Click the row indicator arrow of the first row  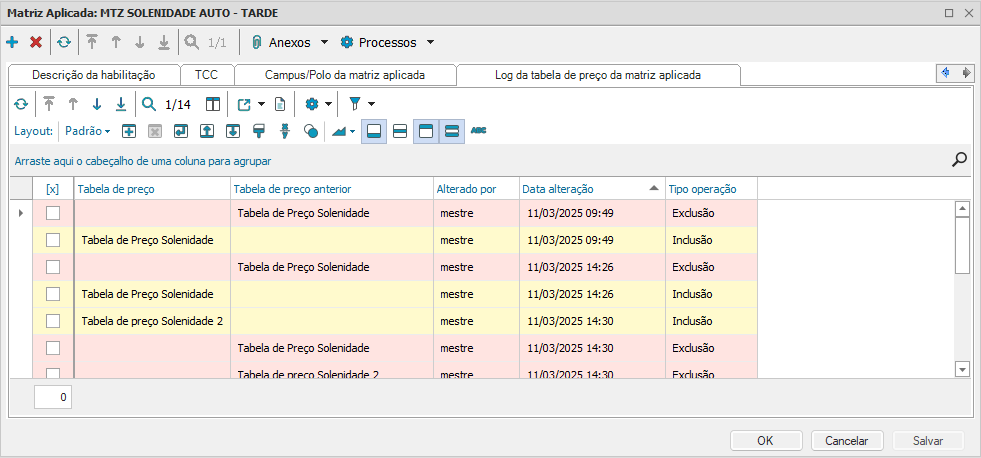click(21, 213)
